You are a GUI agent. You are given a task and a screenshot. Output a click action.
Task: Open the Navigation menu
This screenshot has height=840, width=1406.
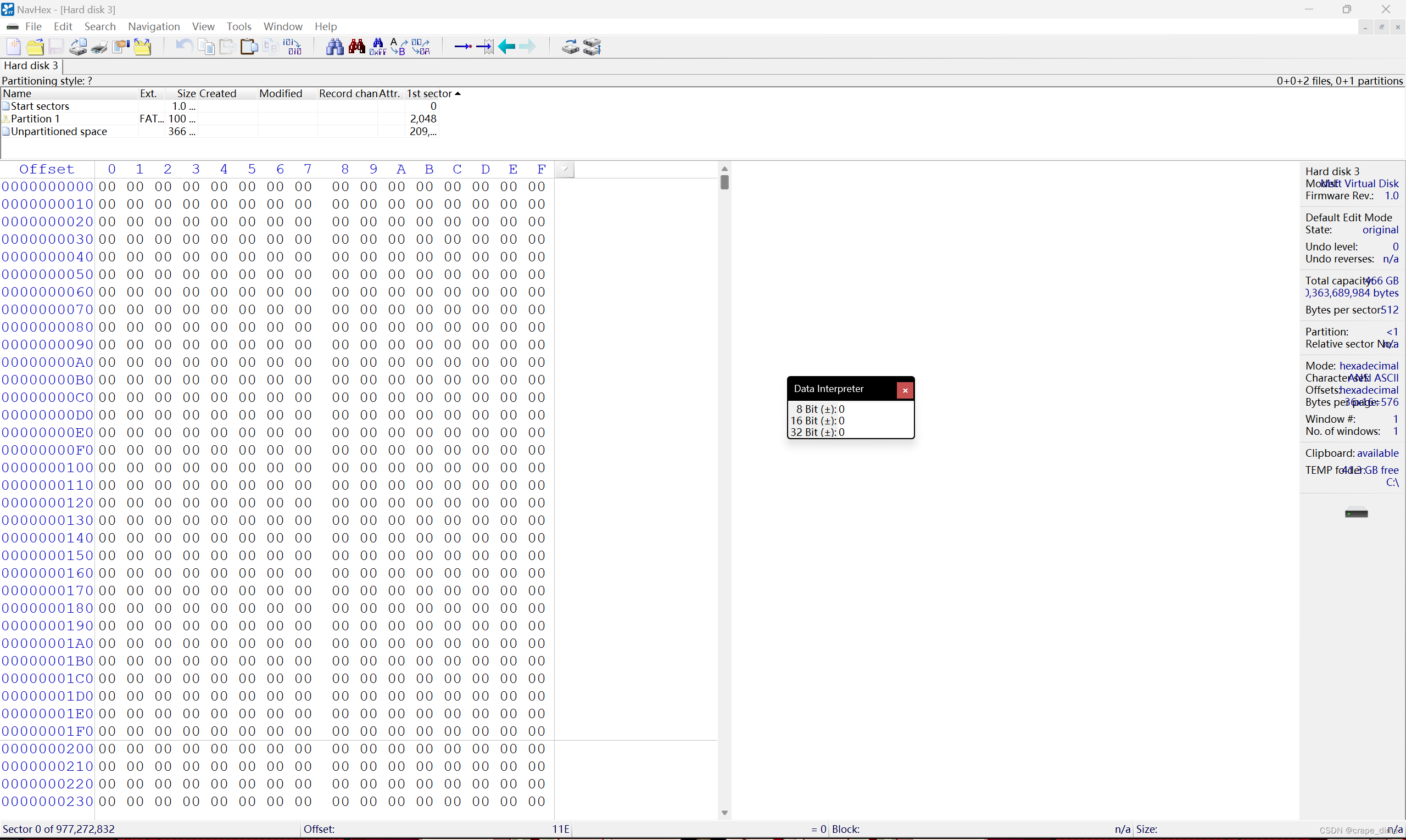(x=153, y=26)
